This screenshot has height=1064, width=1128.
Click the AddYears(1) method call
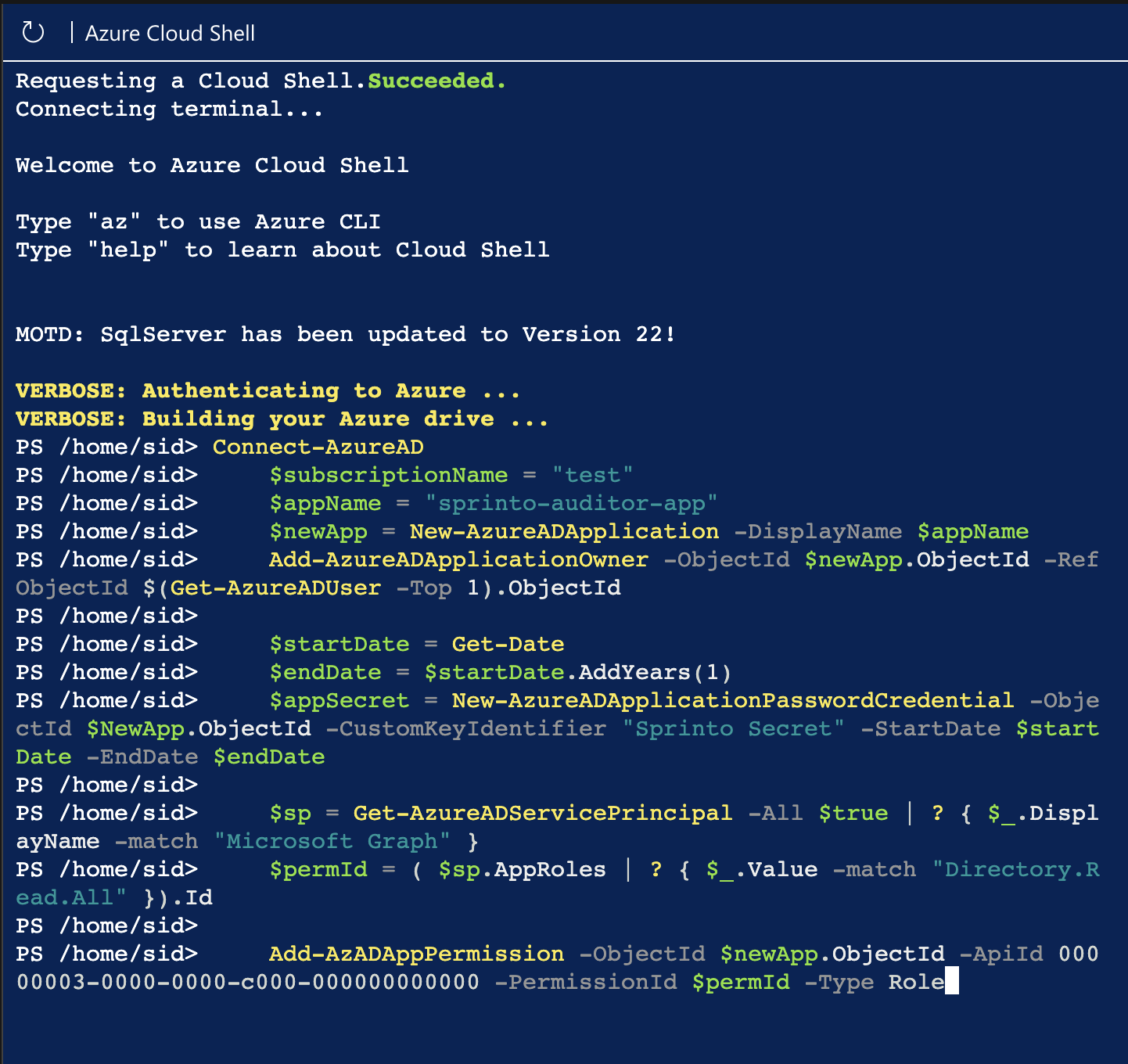[x=654, y=672]
